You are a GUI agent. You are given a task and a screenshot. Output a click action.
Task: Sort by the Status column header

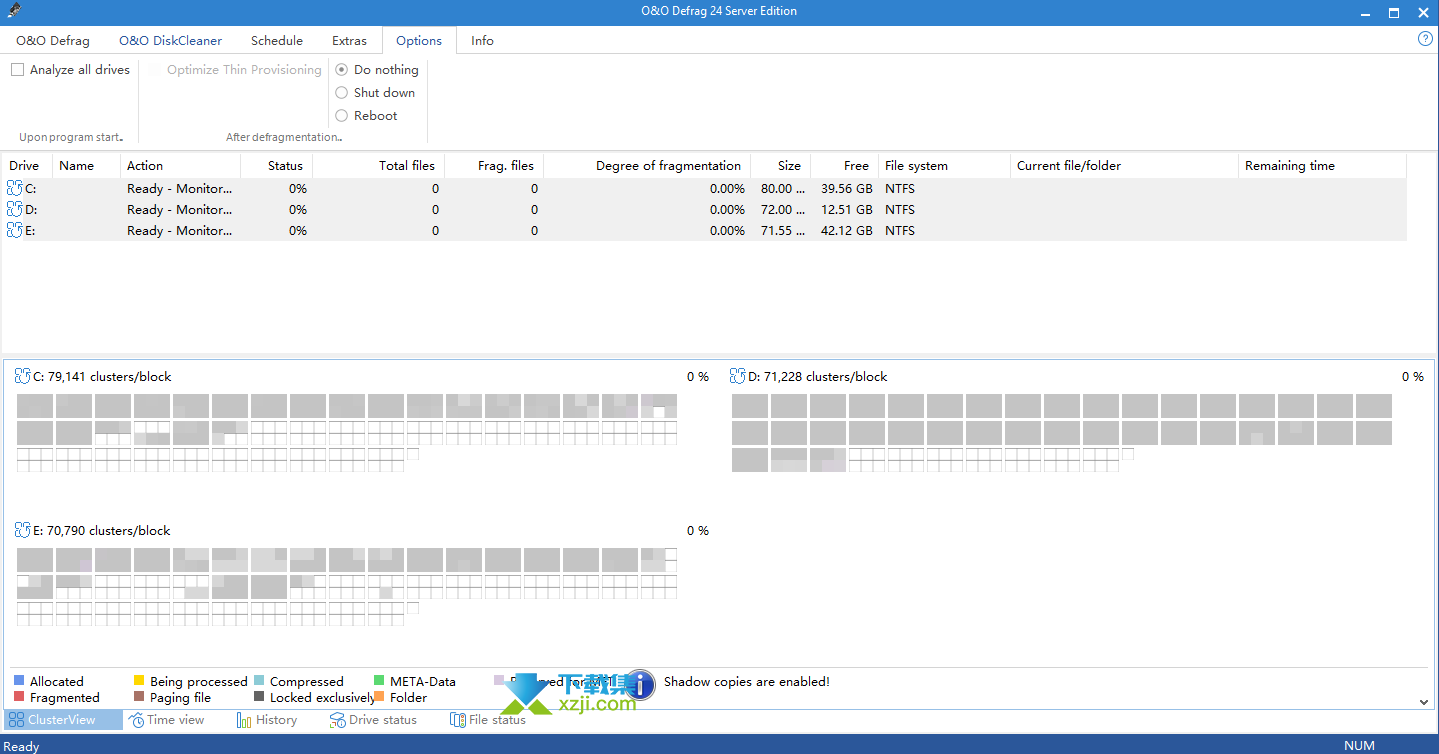pos(276,166)
